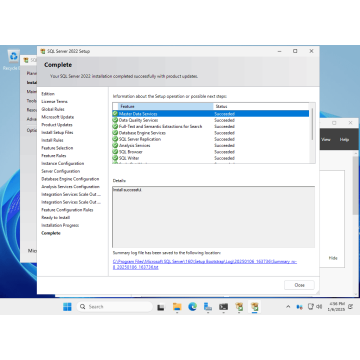This screenshot has width=360, height=360.
Task: Click the volume icon in the system tray
Action: [x=319, y=307]
